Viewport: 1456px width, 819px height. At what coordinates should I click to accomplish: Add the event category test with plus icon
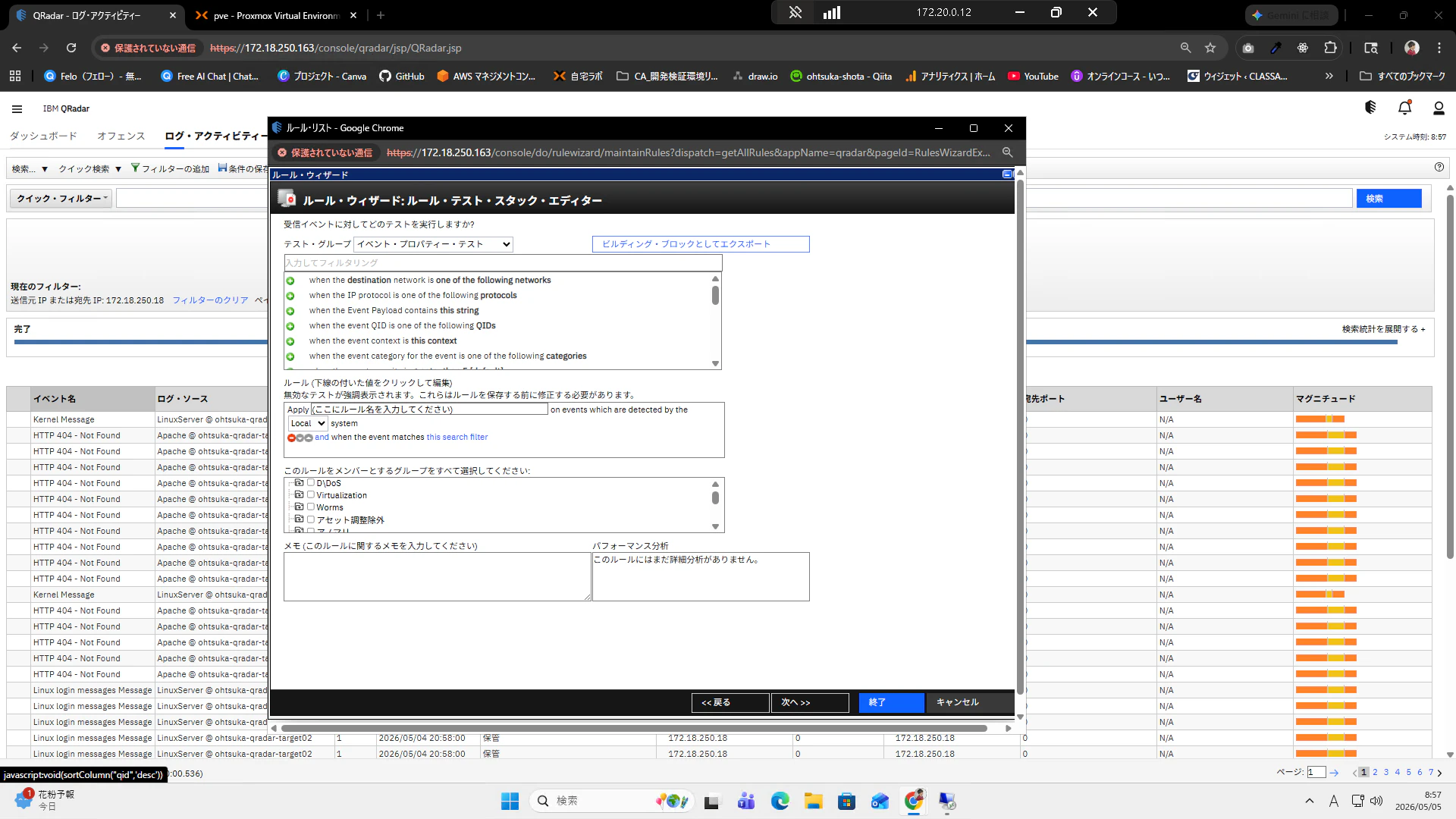pyautogui.click(x=290, y=356)
